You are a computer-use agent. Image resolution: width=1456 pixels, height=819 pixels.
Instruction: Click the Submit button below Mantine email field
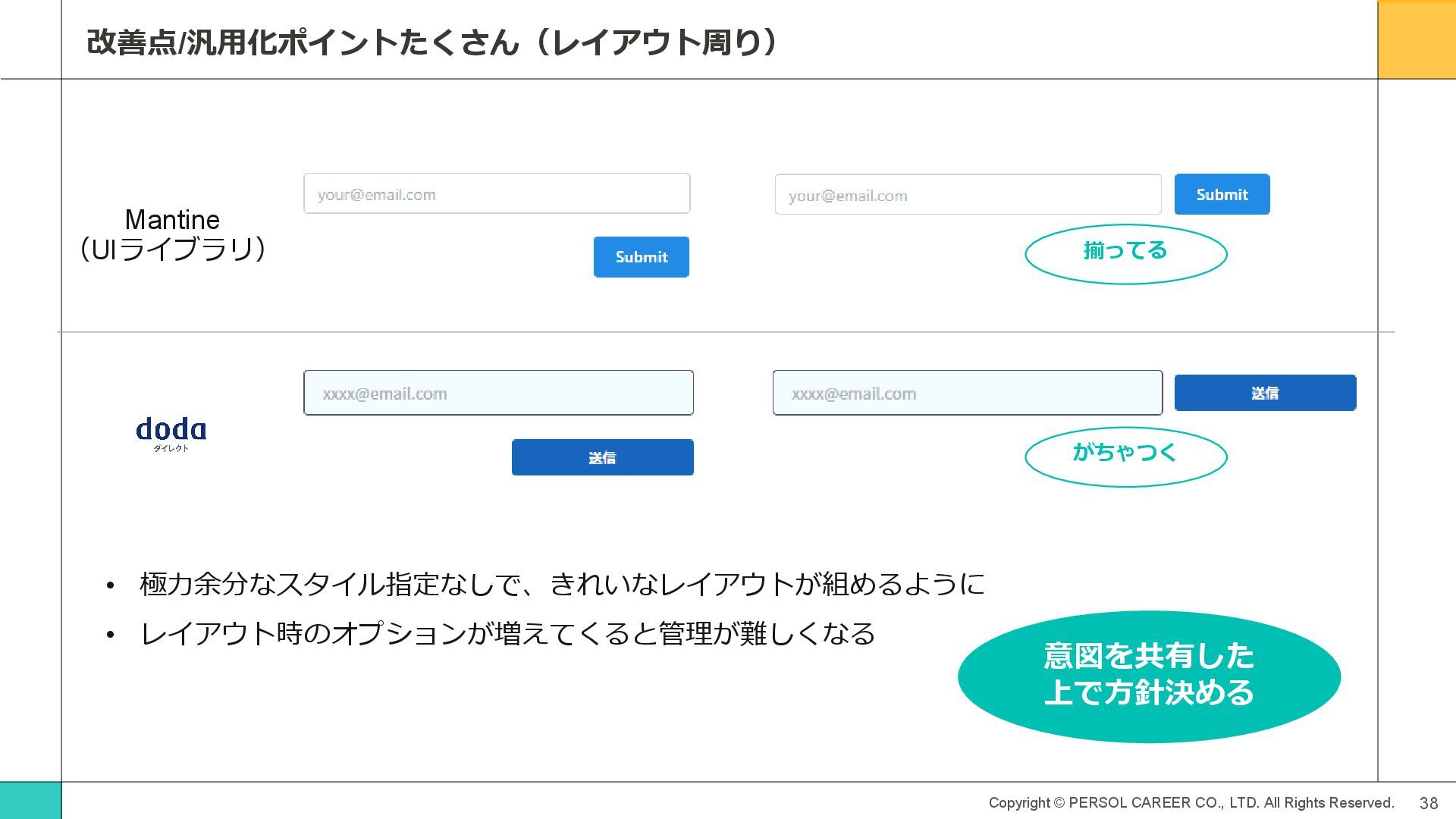click(642, 257)
